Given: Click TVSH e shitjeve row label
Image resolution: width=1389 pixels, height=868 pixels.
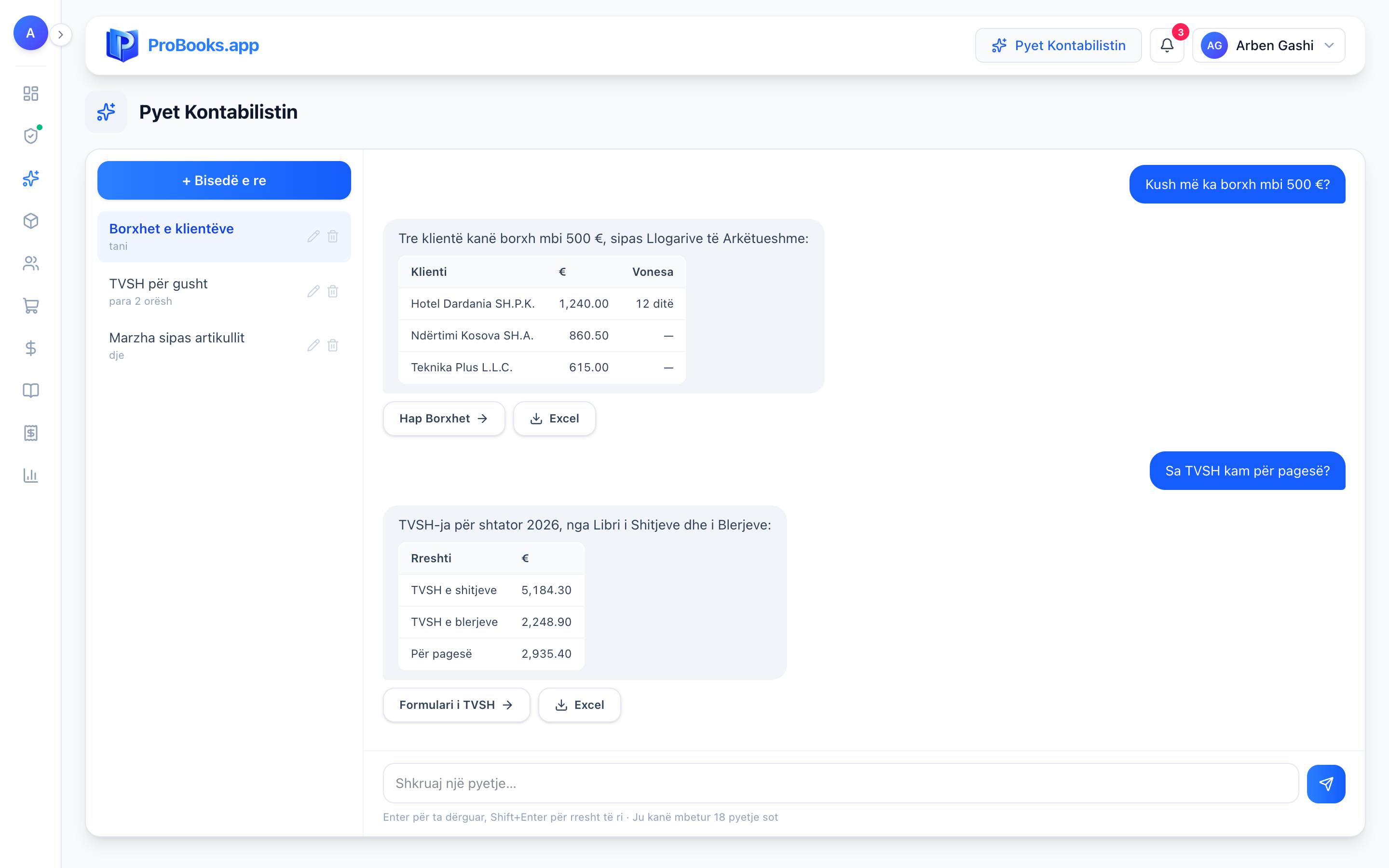Looking at the screenshot, I should 454,590.
